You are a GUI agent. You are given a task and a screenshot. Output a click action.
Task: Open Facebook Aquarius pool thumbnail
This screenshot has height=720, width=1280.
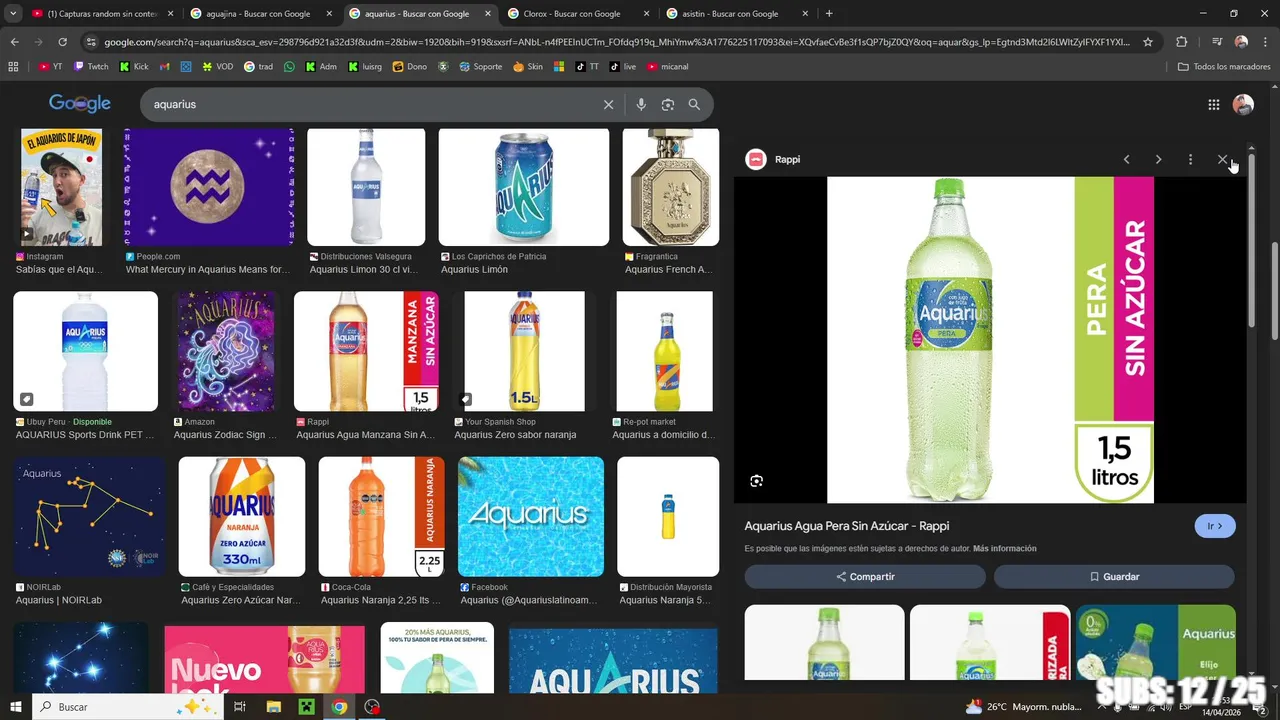pyautogui.click(x=531, y=517)
